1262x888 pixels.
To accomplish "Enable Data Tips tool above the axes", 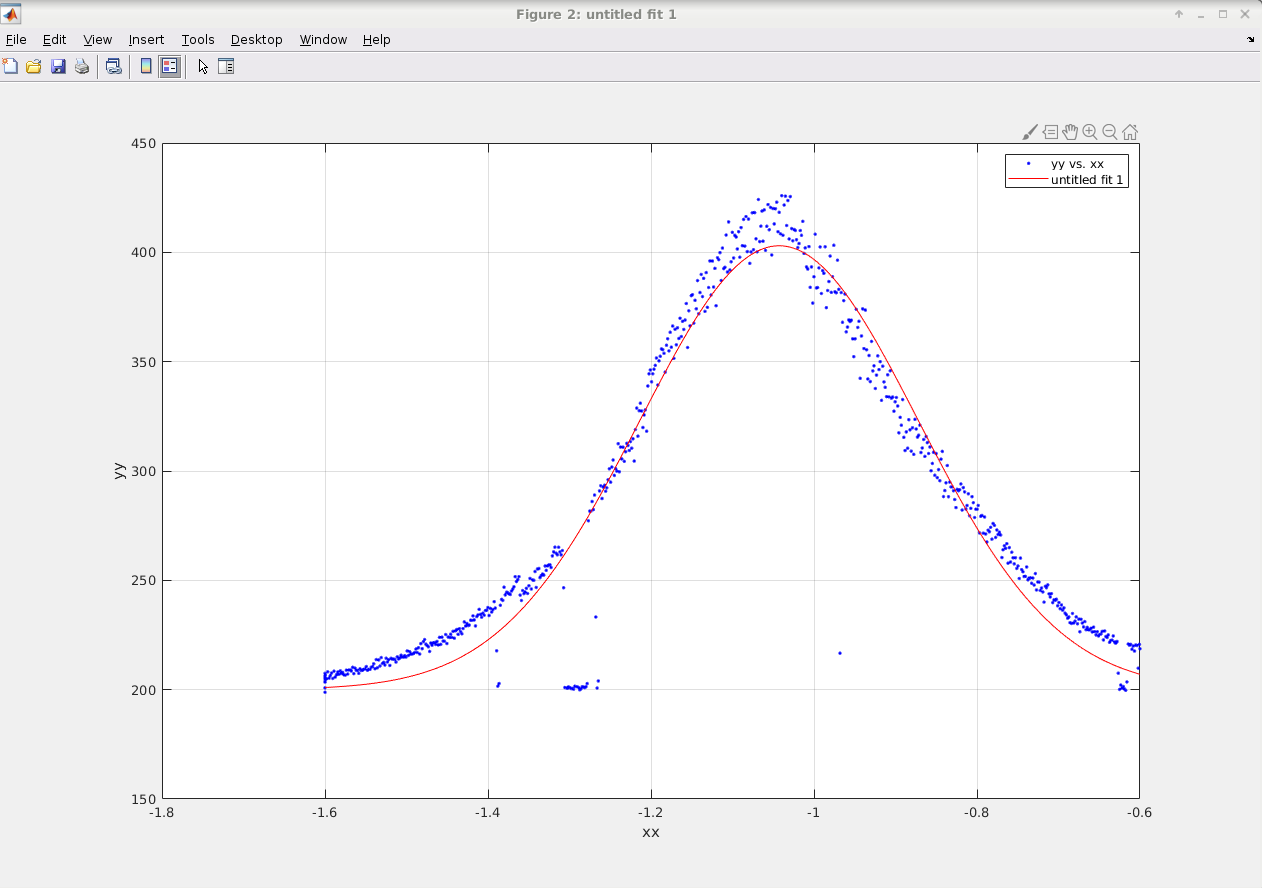I will (x=1050, y=132).
